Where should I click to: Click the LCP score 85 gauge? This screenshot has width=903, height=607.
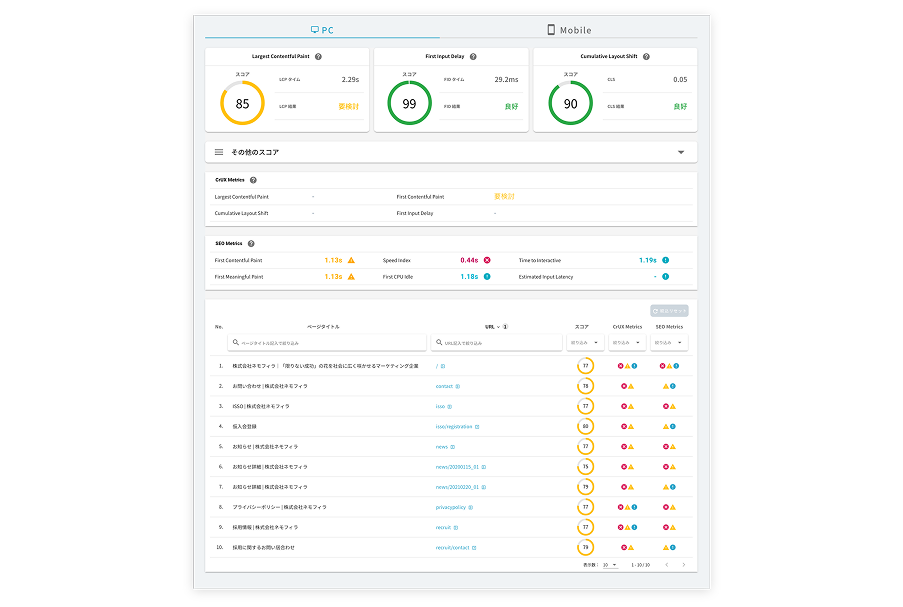coord(242,104)
